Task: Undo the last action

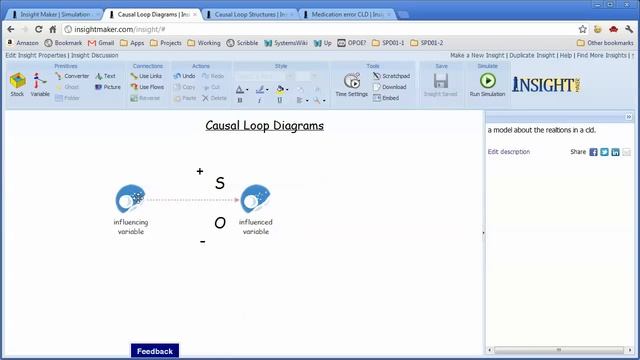Action: pyautogui.click(x=184, y=76)
